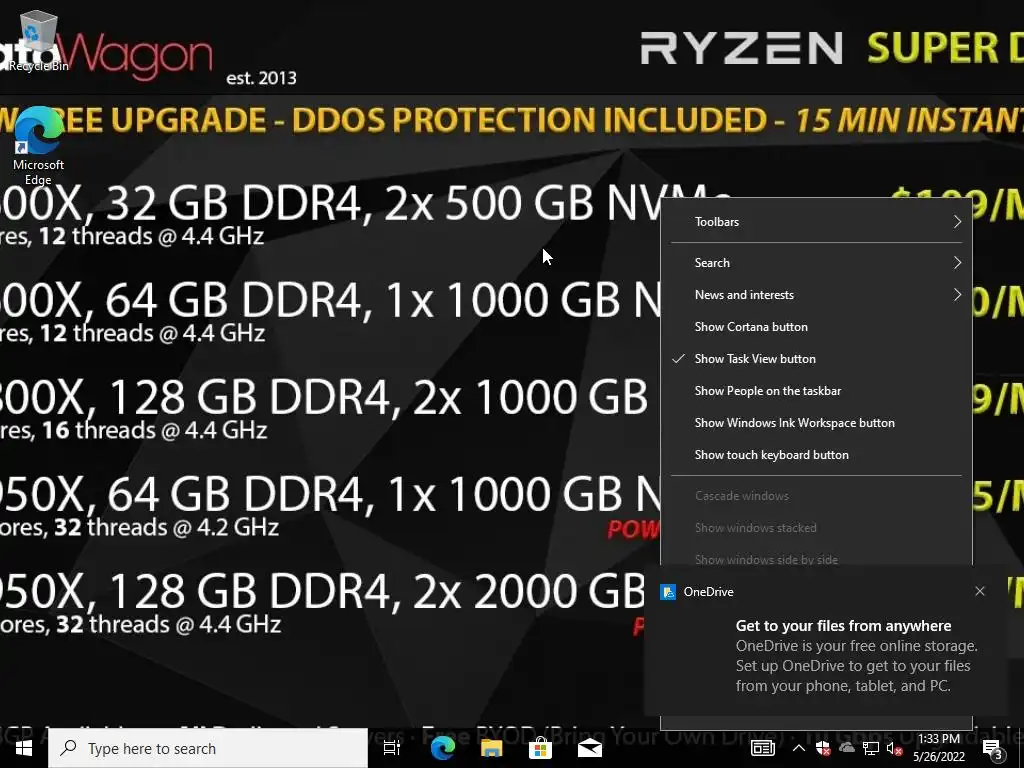Open the Windows Security tray icon
Image resolution: width=1024 pixels, height=768 pixels.
tap(823, 748)
